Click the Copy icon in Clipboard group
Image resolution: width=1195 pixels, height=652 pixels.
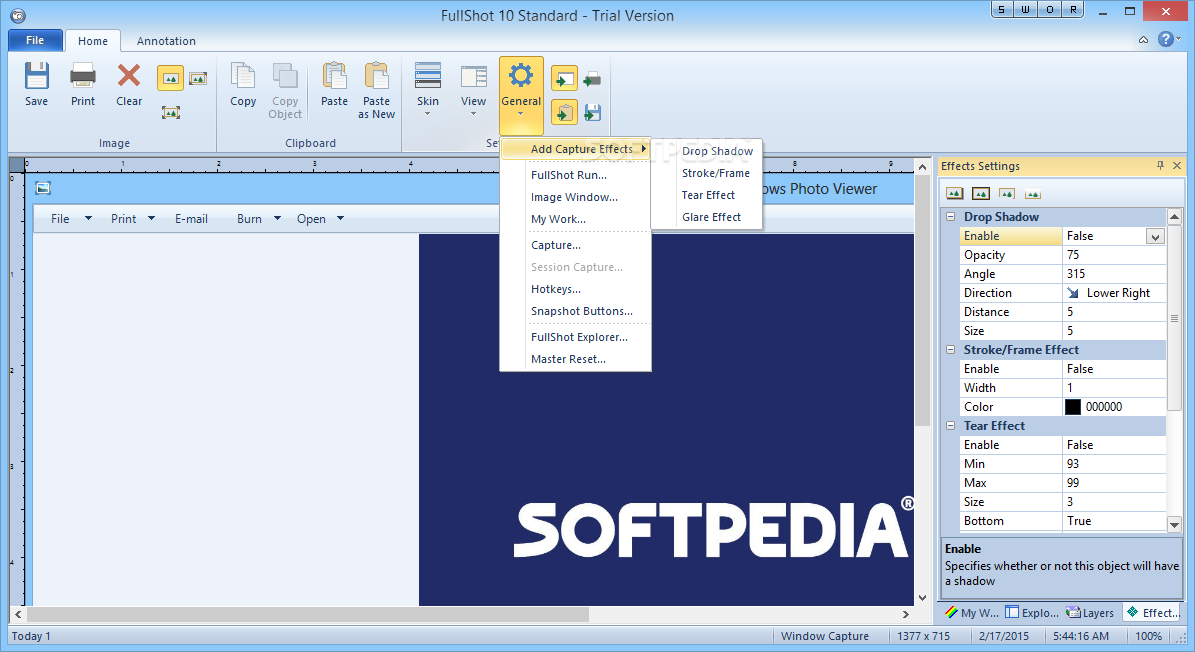(x=243, y=76)
